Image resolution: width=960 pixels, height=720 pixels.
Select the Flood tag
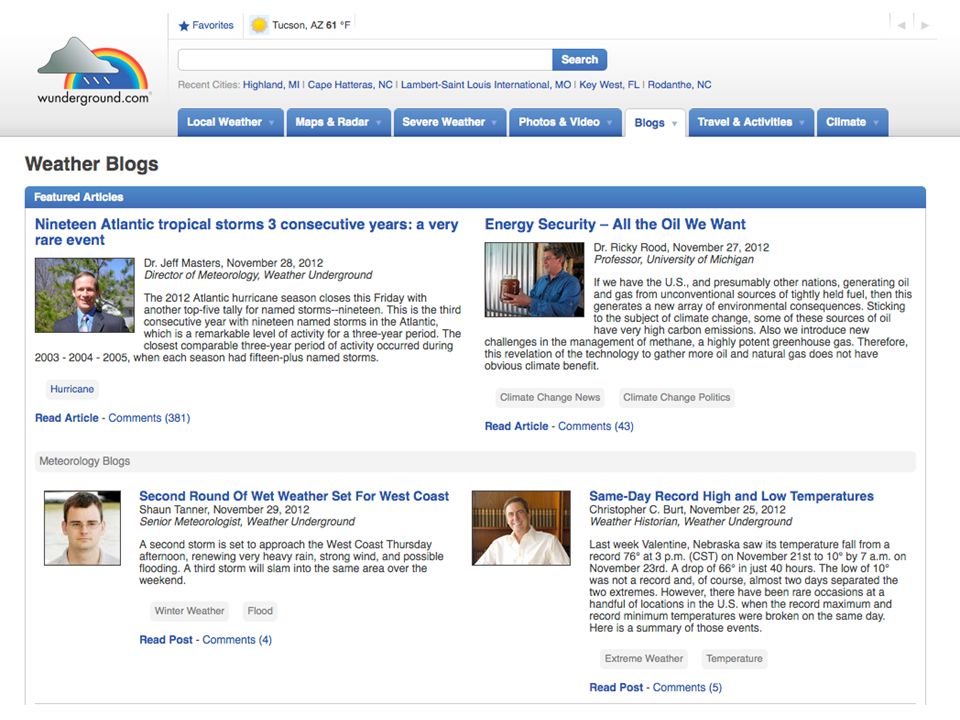pos(260,610)
